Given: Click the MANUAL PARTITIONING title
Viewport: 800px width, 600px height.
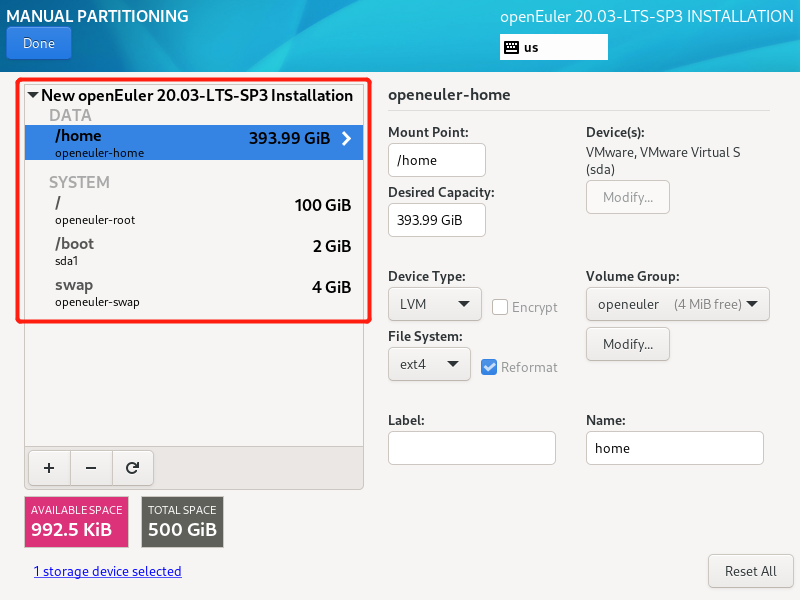Looking at the screenshot, I should coord(97,16).
